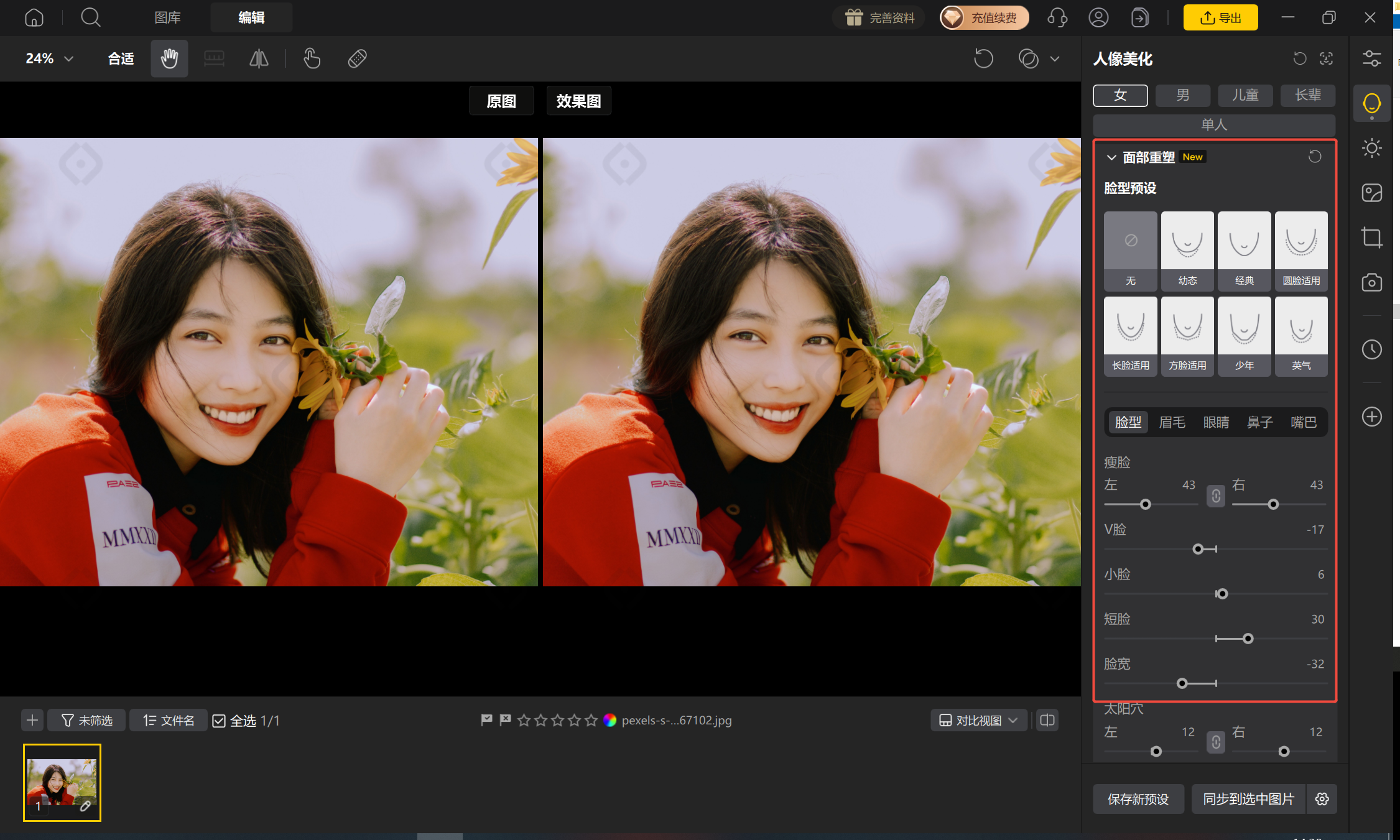Switch to the 眼睛 tab
Viewport: 1400px width, 840px height.
[1216, 422]
